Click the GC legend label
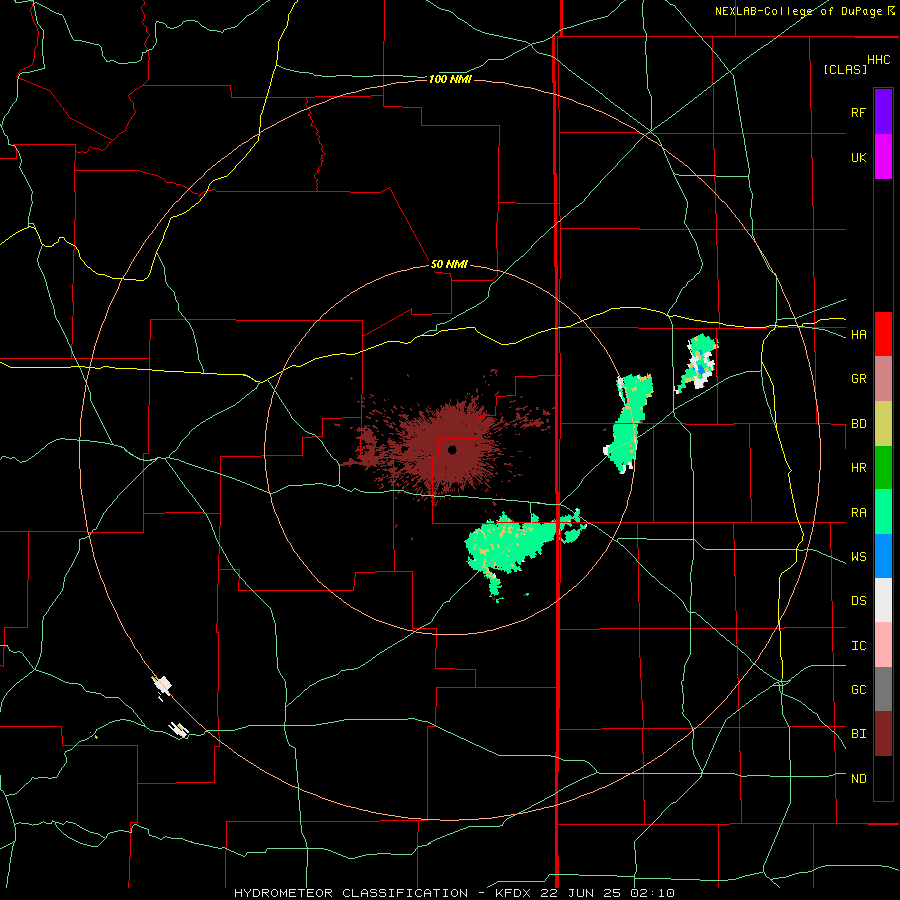This screenshot has height=900, width=900. [858, 690]
